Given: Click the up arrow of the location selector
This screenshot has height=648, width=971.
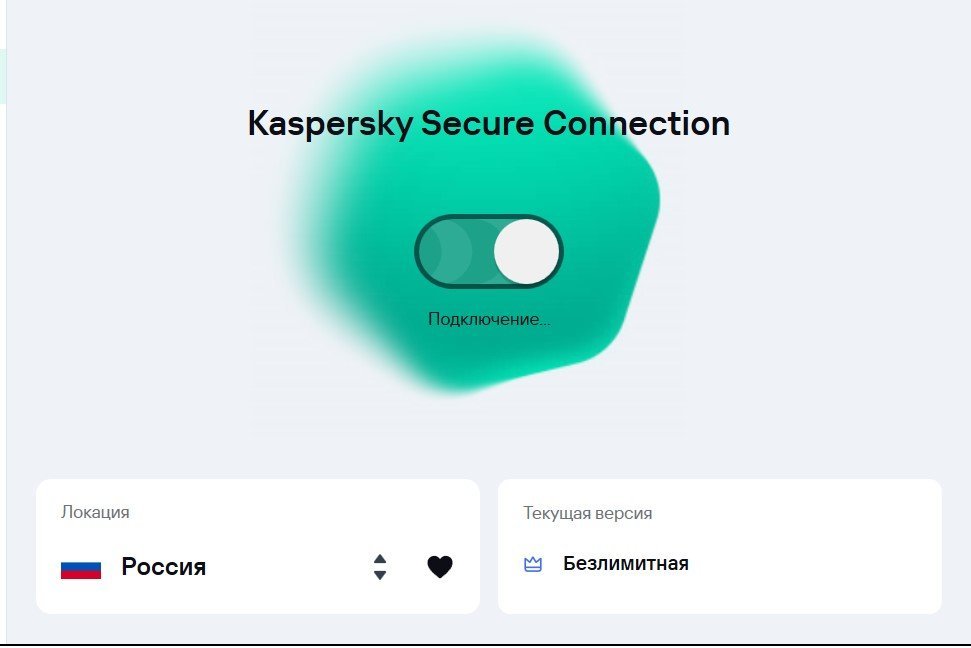Looking at the screenshot, I should coord(380,559).
